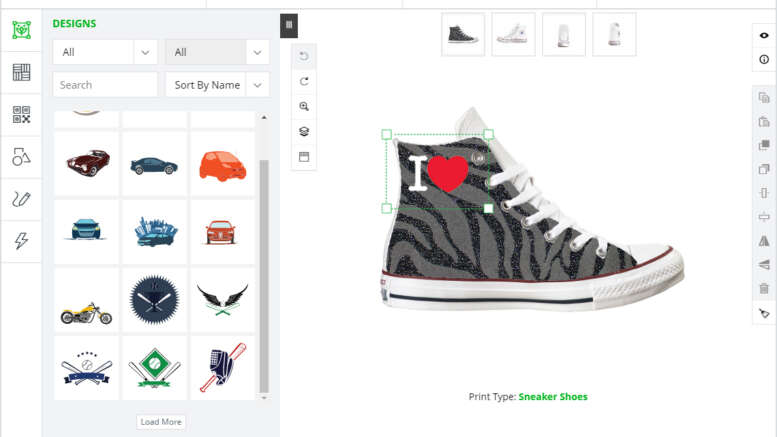Open the product info icon
This screenshot has height=437, width=777.
(x=764, y=59)
